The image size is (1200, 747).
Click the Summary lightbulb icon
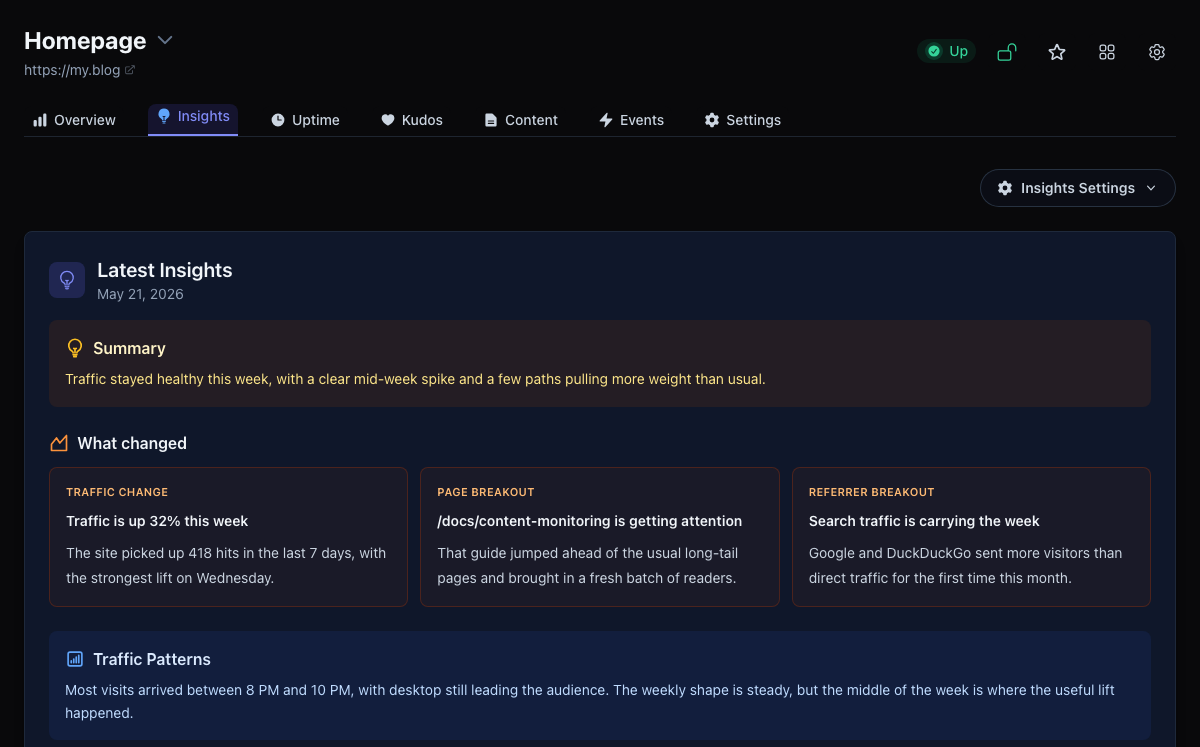click(74, 348)
